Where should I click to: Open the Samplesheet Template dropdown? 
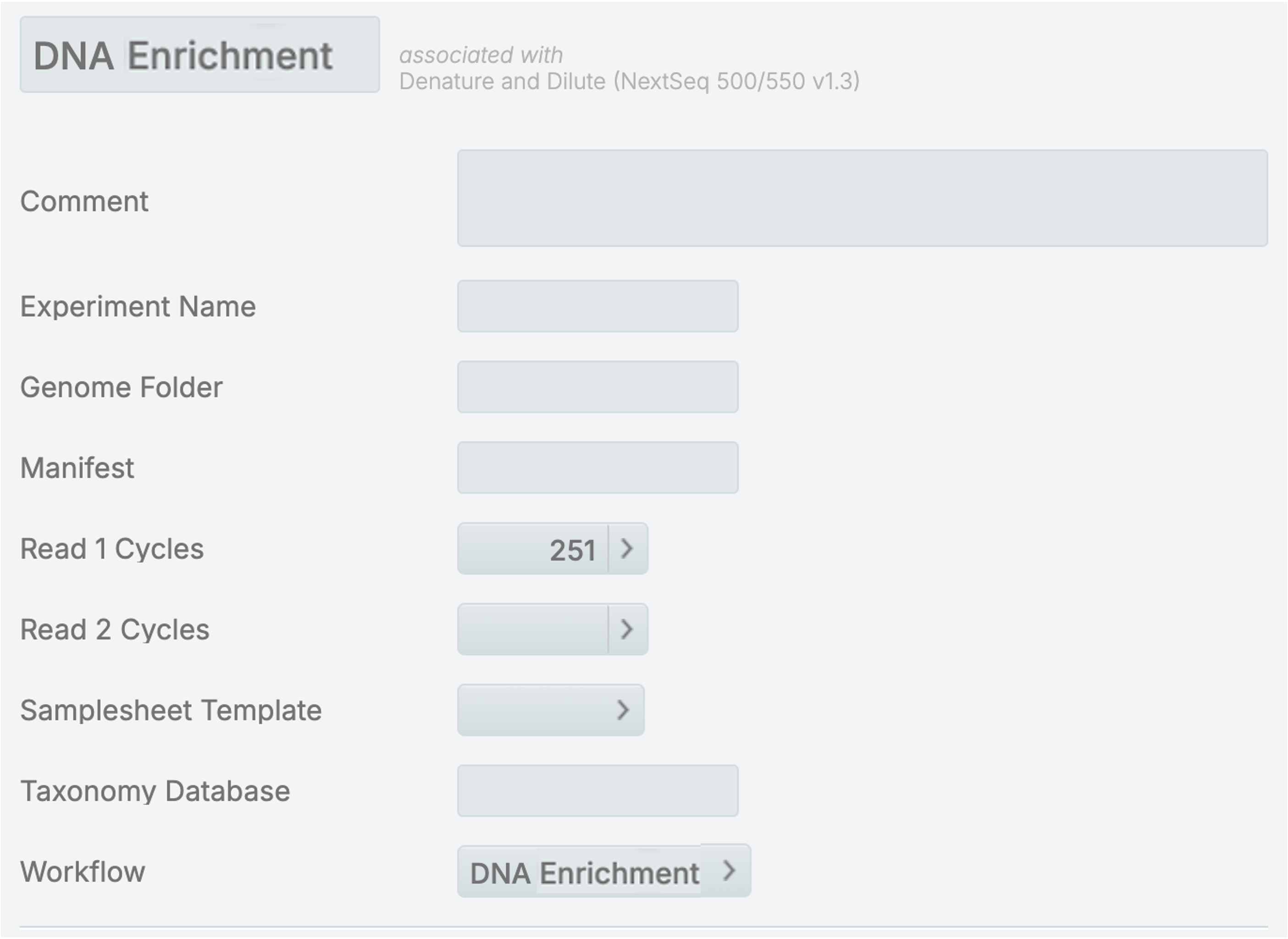(x=550, y=710)
